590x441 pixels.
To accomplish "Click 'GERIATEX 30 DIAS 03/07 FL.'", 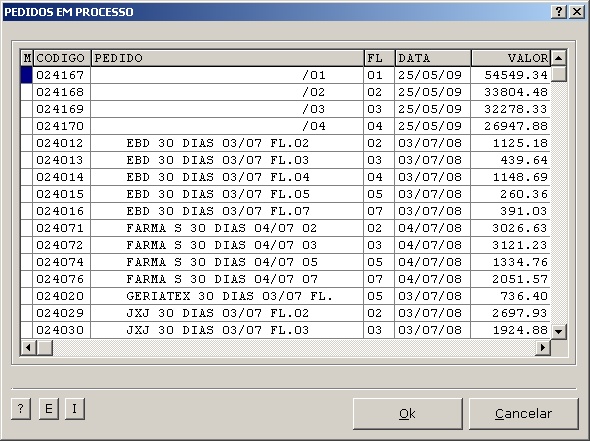I will point(230,296).
